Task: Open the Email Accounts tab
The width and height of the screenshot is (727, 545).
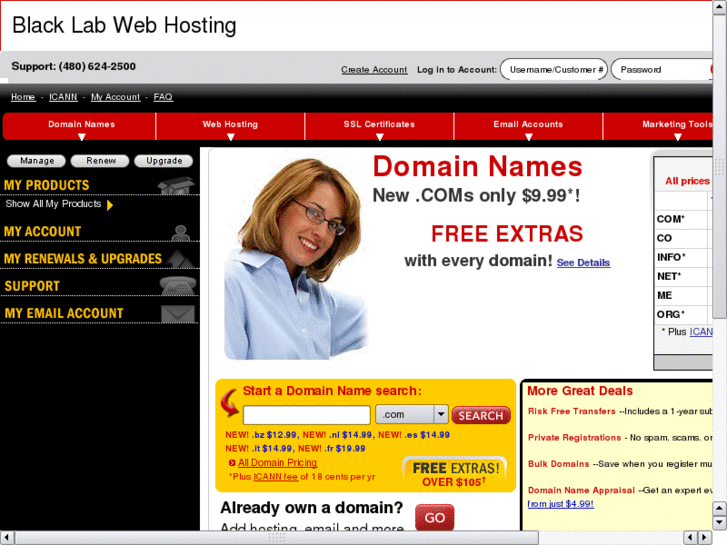Action: [528, 126]
